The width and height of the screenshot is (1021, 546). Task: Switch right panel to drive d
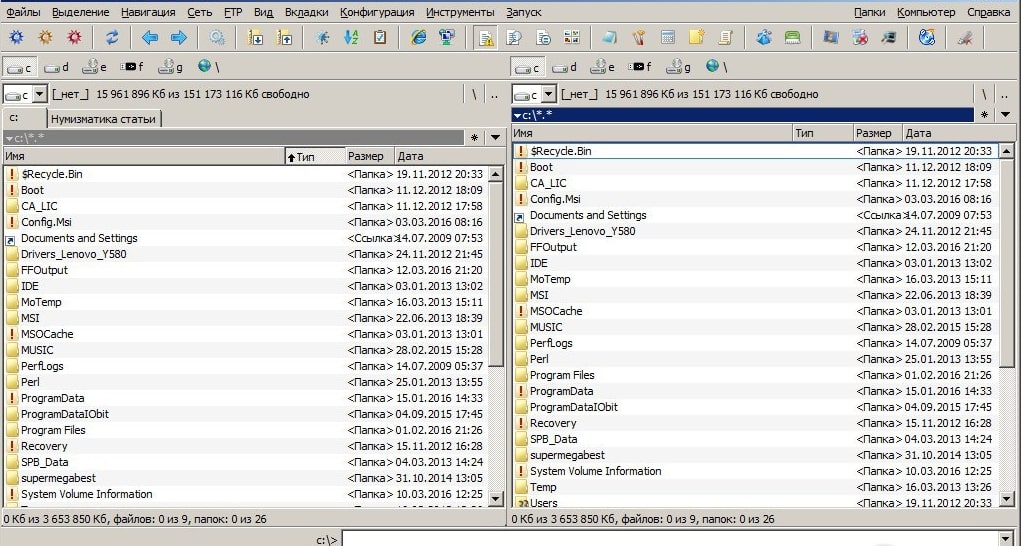click(x=565, y=67)
